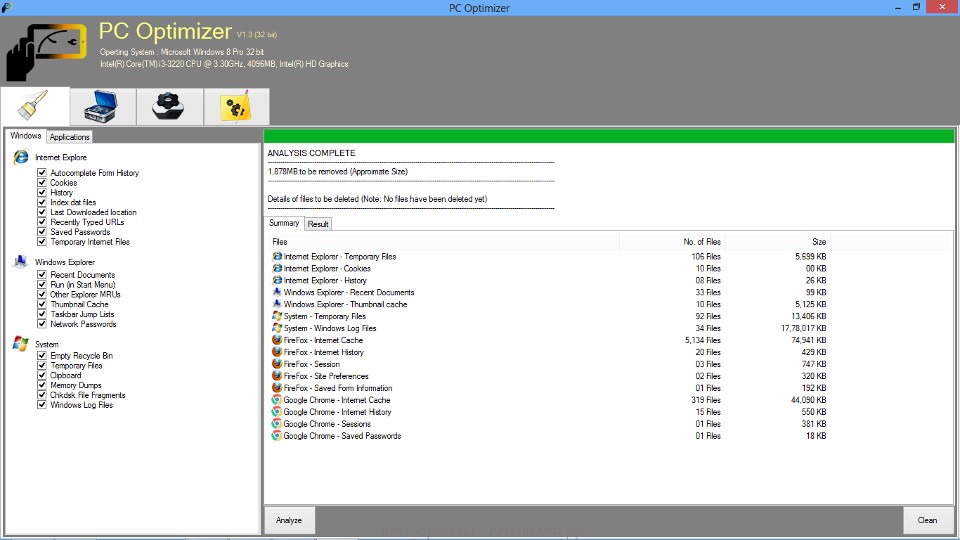
Task: Toggle the Internet Explorer Cookies checkbox
Action: (x=42, y=182)
